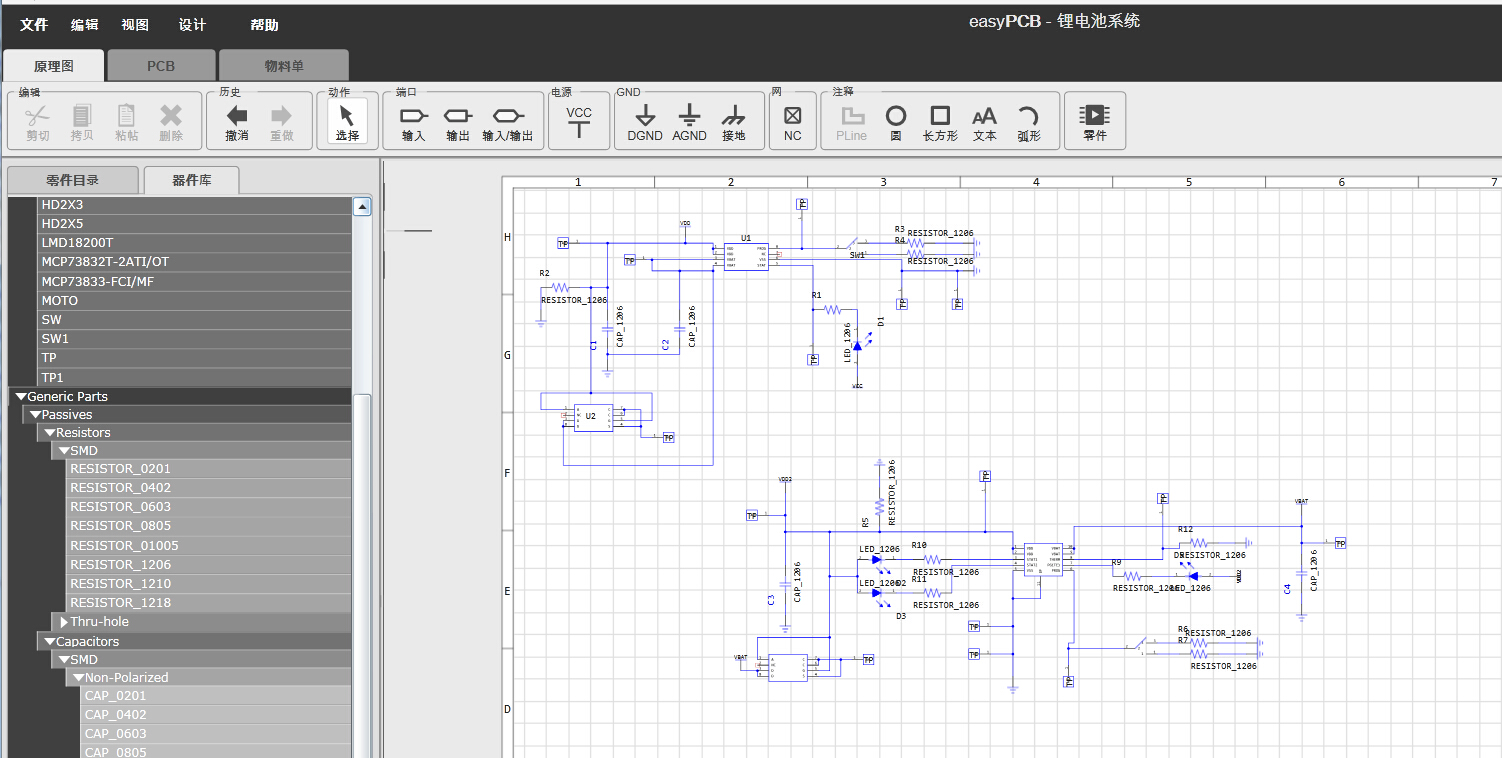Click the library list scroll-up arrow
This screenshot has height=758, width=1502.
point(363,206)
